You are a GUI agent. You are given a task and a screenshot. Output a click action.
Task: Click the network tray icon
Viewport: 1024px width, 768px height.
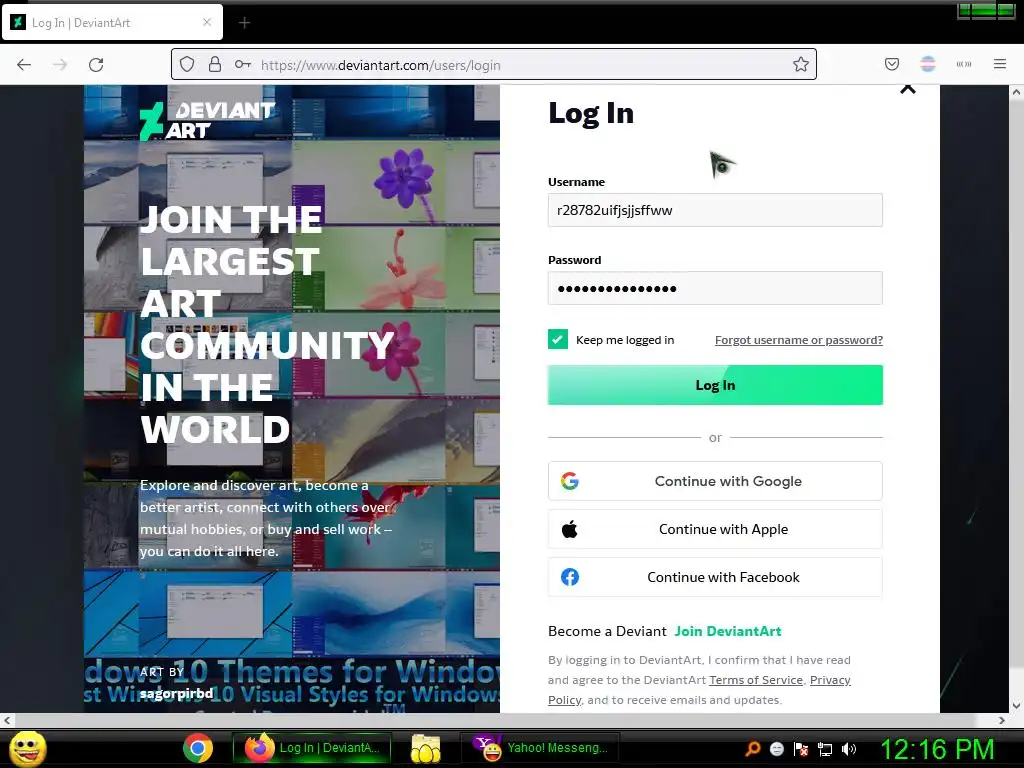coord(825,749)
